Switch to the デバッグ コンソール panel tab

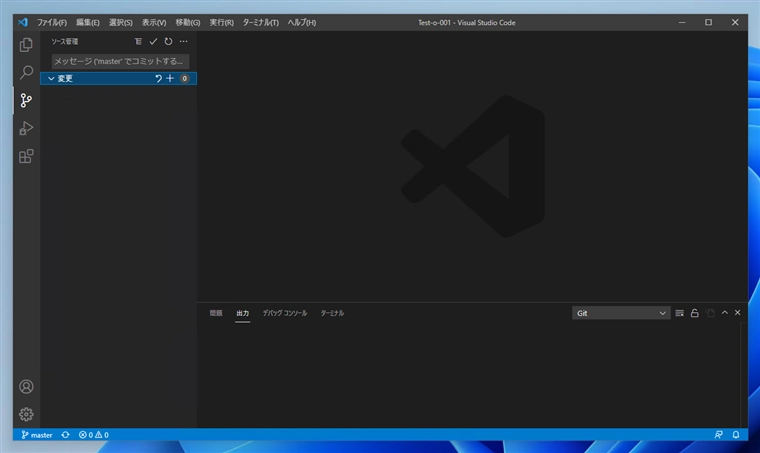point(285,313)
